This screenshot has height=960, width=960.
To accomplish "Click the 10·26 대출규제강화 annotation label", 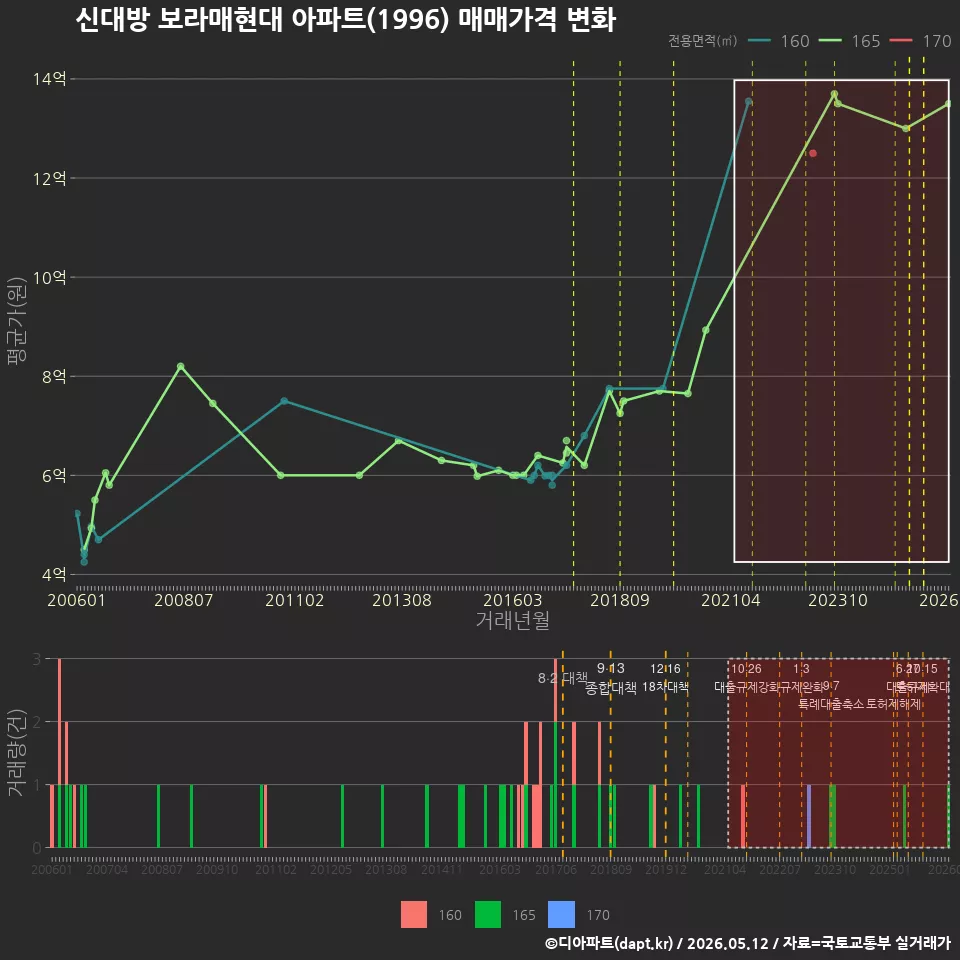I will click(x=747, y=678).
